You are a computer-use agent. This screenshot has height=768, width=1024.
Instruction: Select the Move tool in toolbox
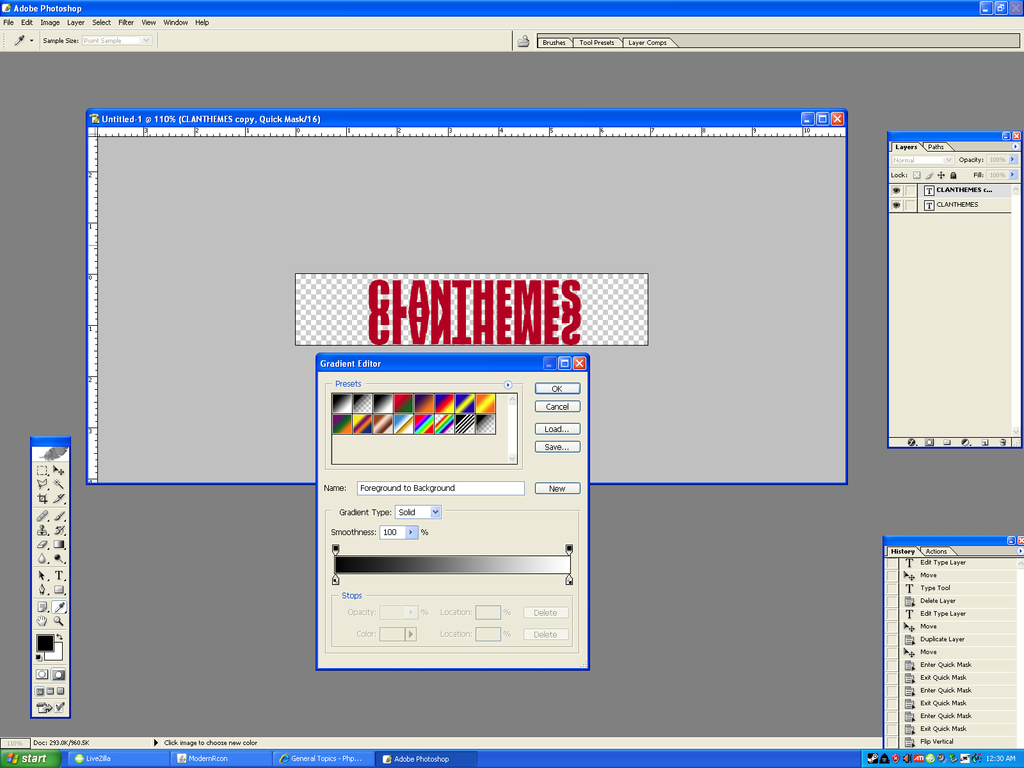pos(59,470)
